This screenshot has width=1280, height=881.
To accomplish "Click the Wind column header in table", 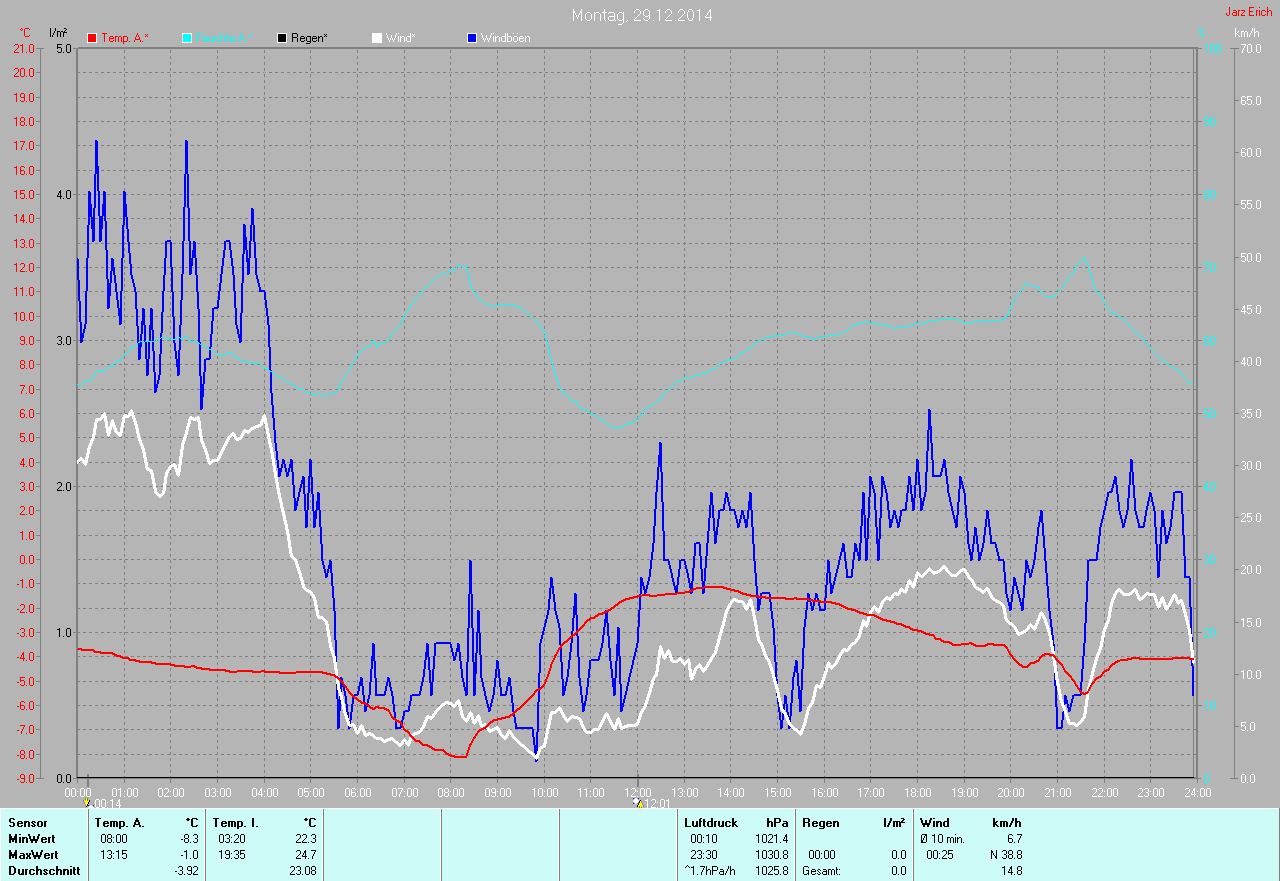I will [934, 823].
